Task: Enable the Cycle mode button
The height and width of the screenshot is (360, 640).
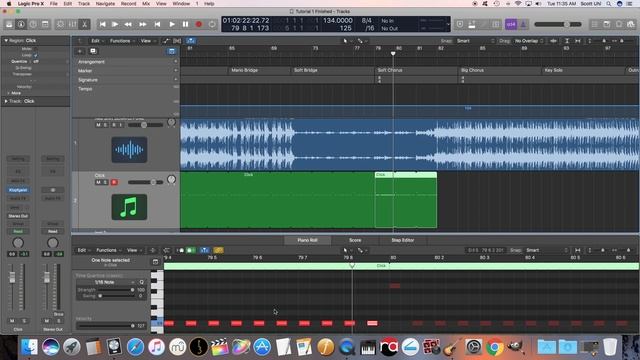Action: tap(212, 24)
